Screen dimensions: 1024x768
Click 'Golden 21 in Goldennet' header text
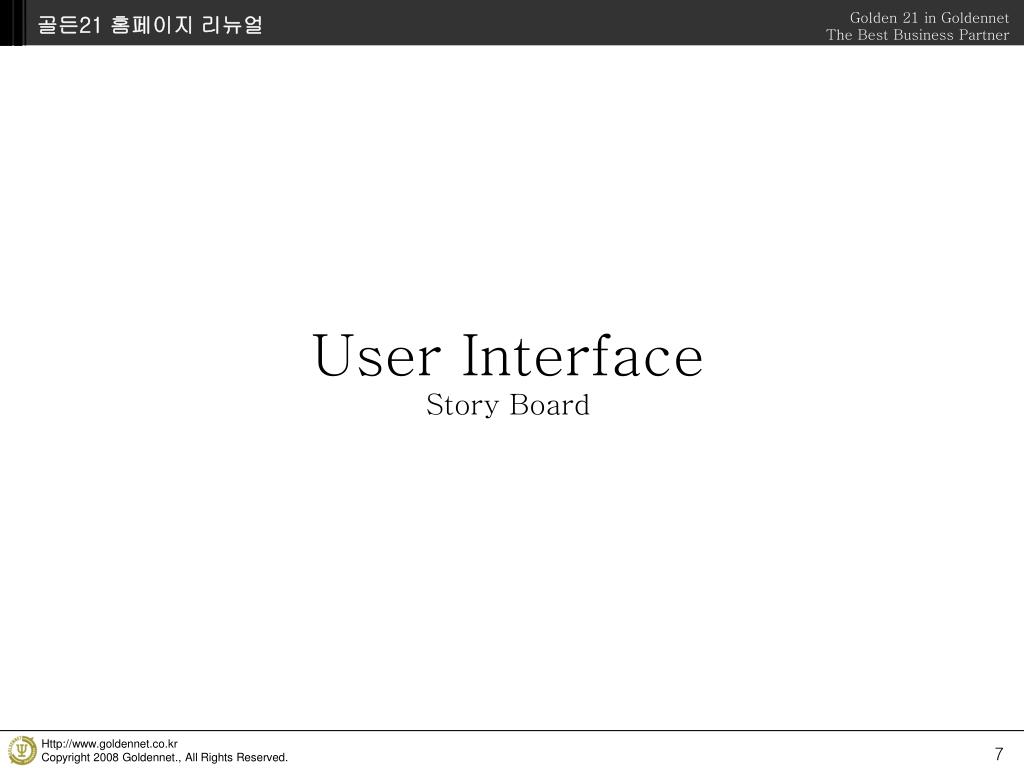coord(929,18)
